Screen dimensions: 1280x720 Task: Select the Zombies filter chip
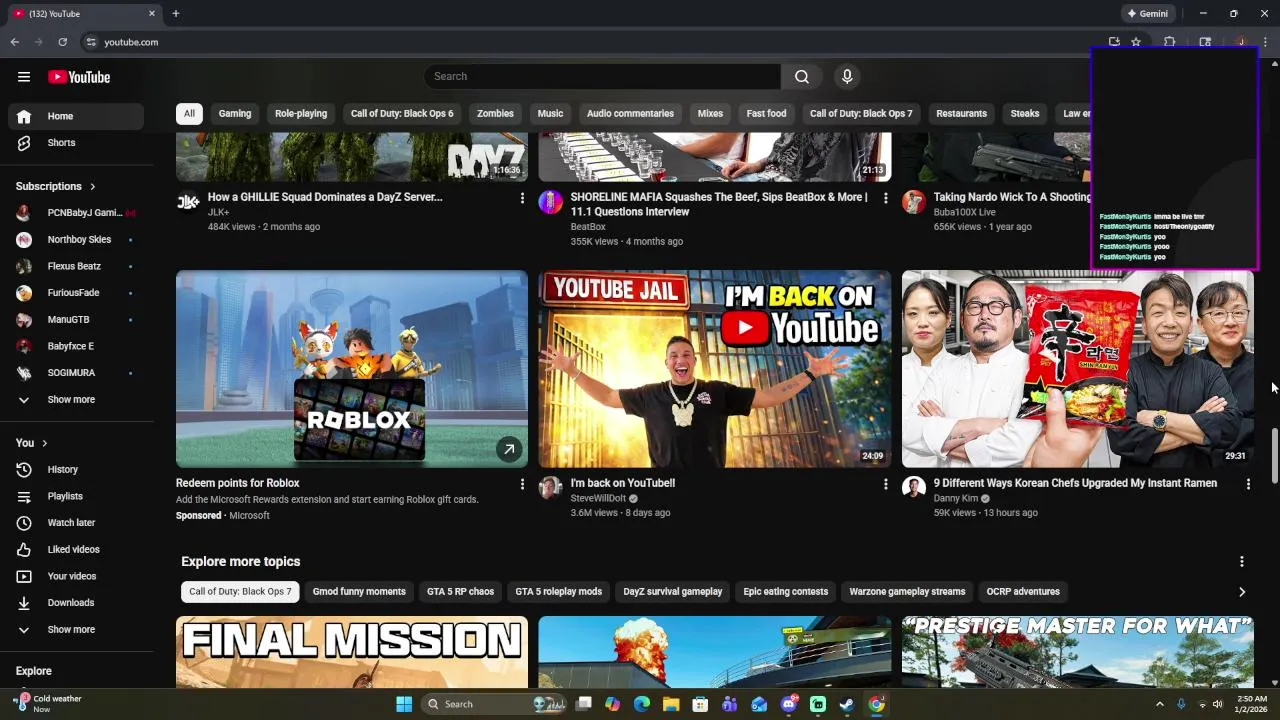pyautogui.click(x=495, y=113)
